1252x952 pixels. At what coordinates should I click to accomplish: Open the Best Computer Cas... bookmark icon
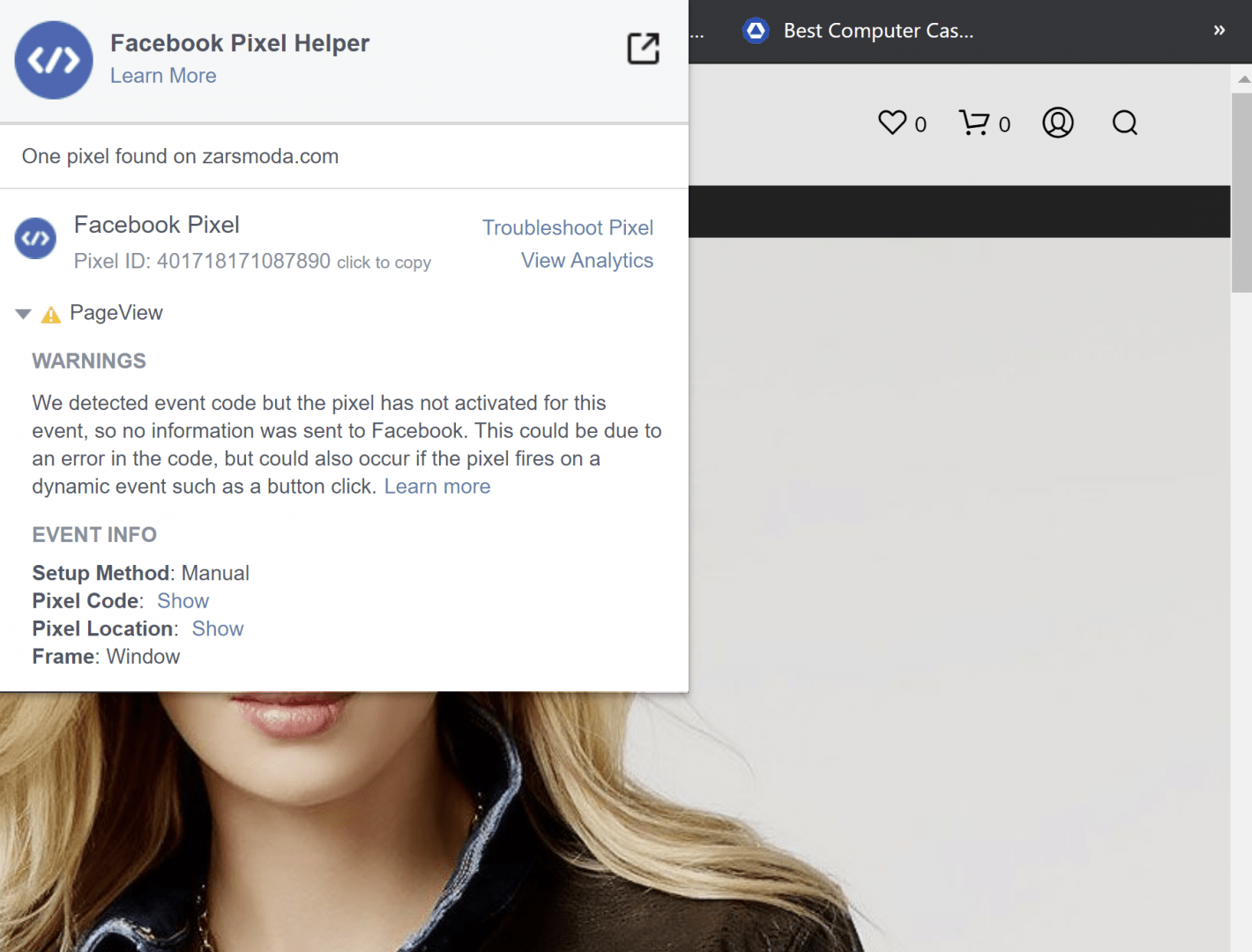point(756,31)
